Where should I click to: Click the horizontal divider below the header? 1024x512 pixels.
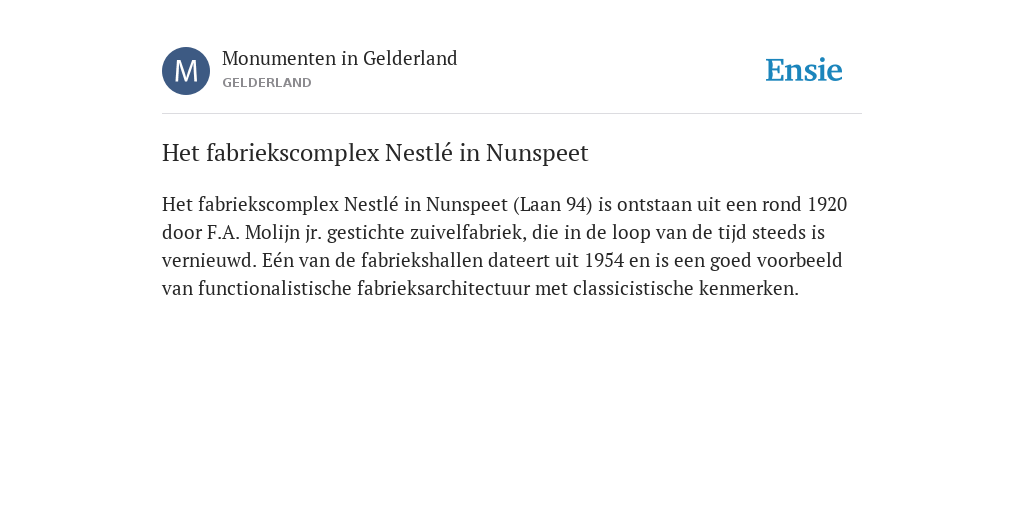point(512,114)
